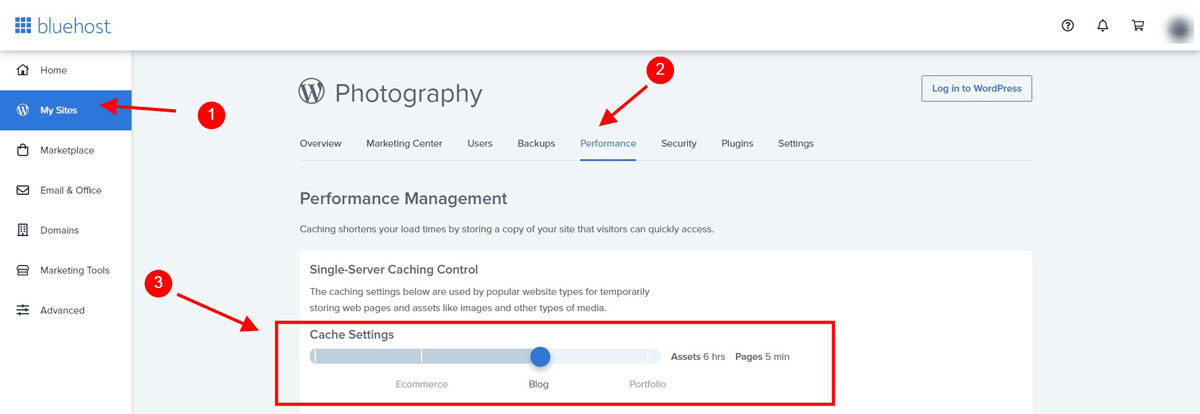1200x414 pixels.
Task: Switch to the Plugins tab
Action: click(737, 143)
